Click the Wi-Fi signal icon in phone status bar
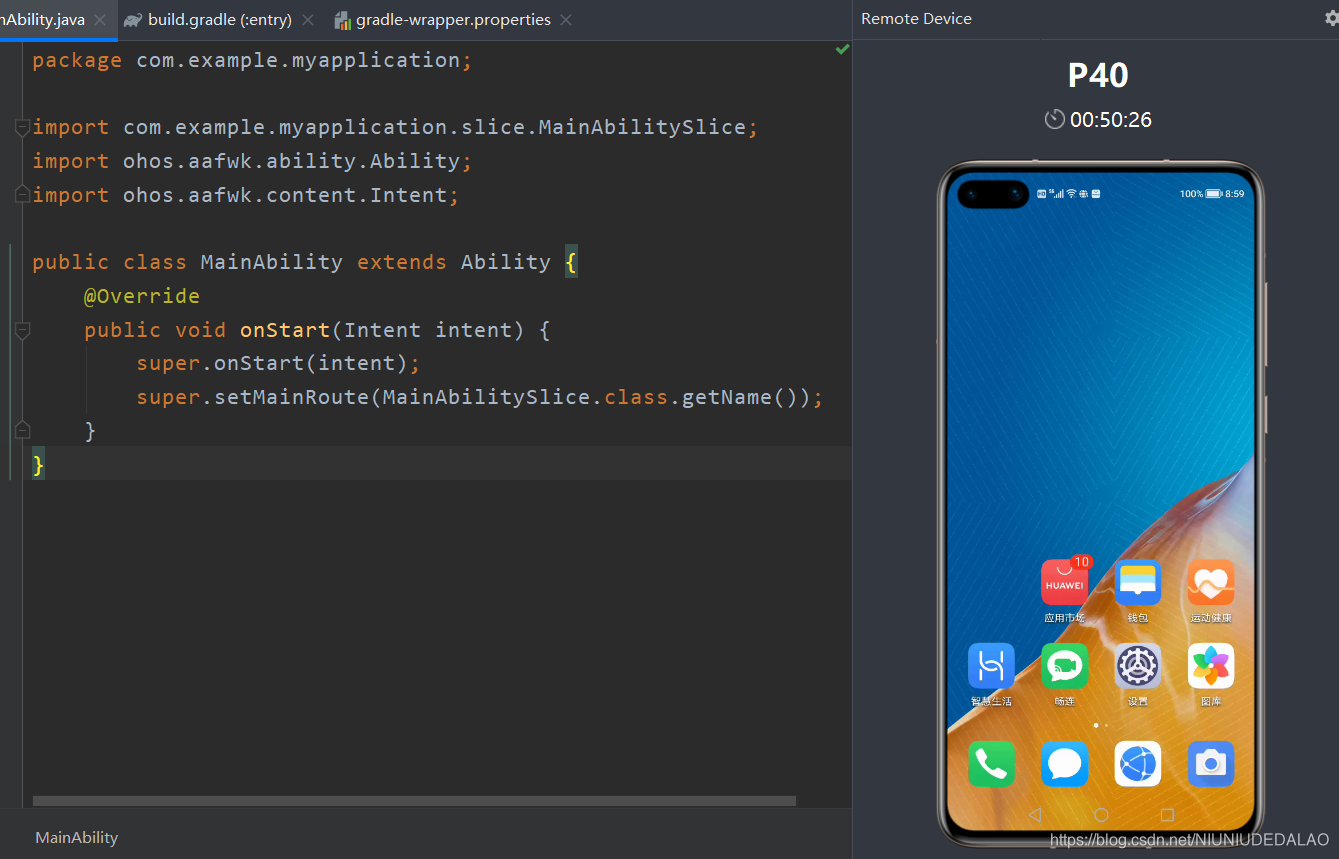This screenshot has height=859, width=1339. coord(1072,193)
